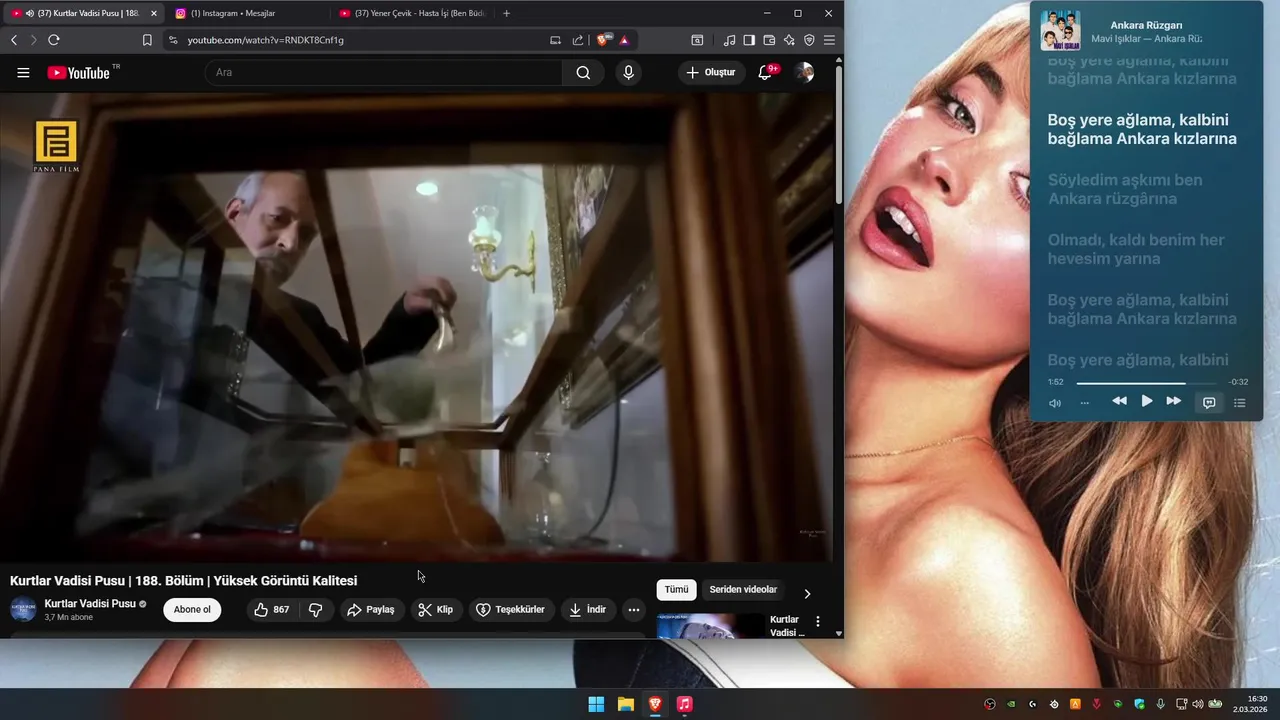This screenshot has width=1280, height=720.
Task: Subscribe with Abone ol button
Action: click(x=192, y=610)
